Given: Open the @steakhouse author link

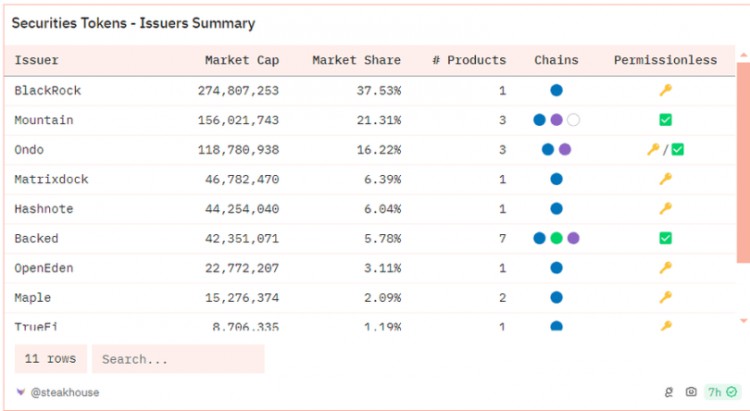Looking at the screenshot, I should point(65,392).
